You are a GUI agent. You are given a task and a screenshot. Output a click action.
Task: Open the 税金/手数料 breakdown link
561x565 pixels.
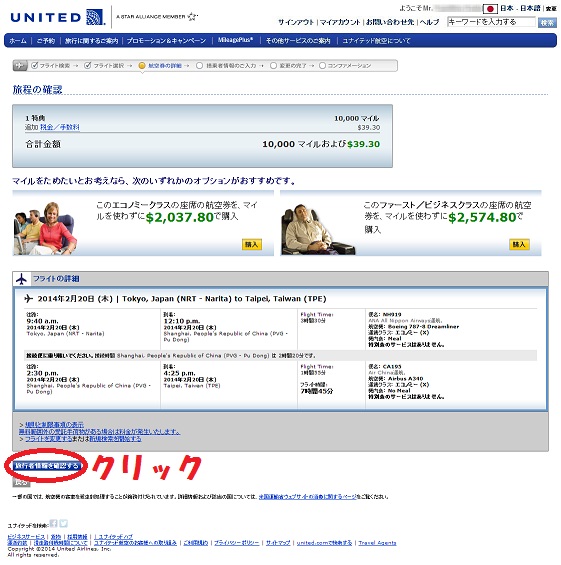click(59, 127)
